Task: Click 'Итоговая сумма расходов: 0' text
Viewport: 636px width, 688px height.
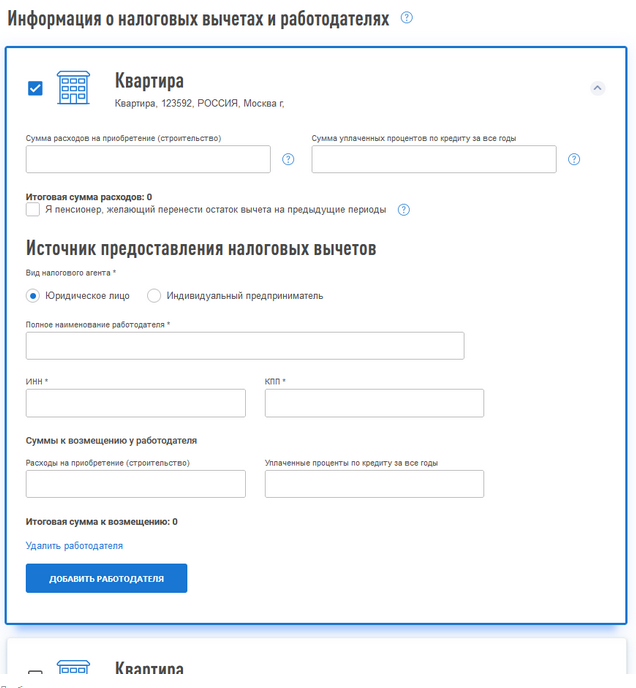Action: (x=89, y=197)
